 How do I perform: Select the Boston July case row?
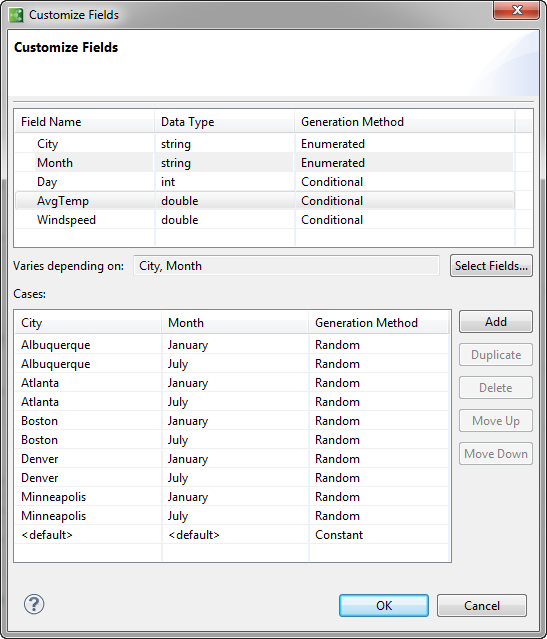[232, 440]
